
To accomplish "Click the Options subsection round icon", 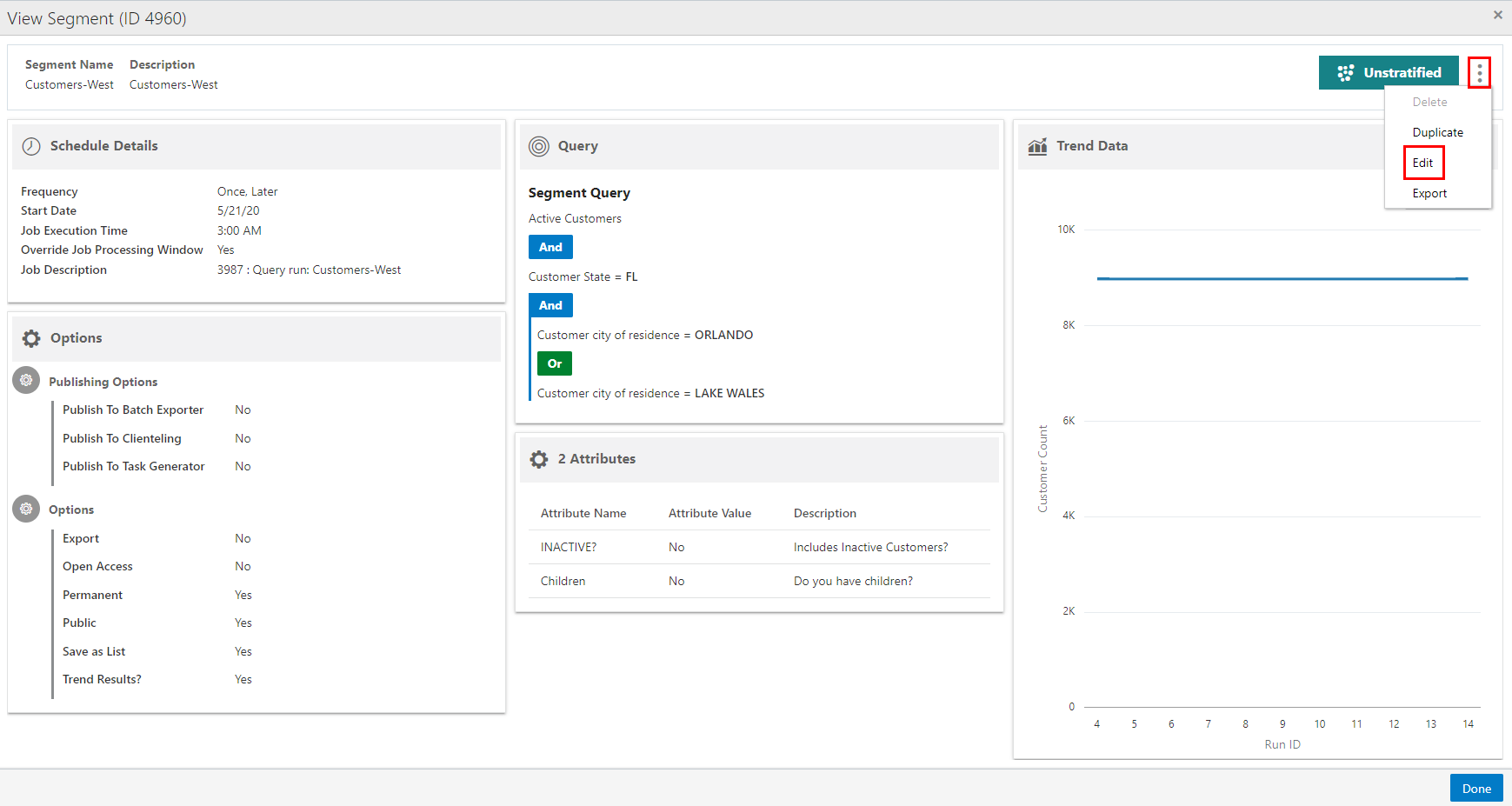I will pyautogui.click(x=26, y=509).
